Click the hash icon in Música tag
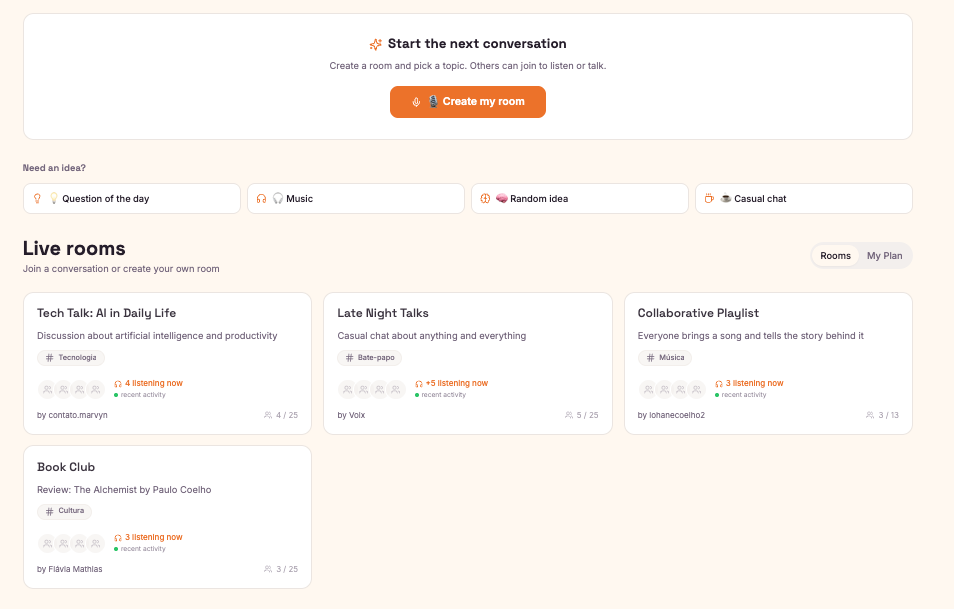The height and width of the screenshot is (609, 954). coord(650,358)
